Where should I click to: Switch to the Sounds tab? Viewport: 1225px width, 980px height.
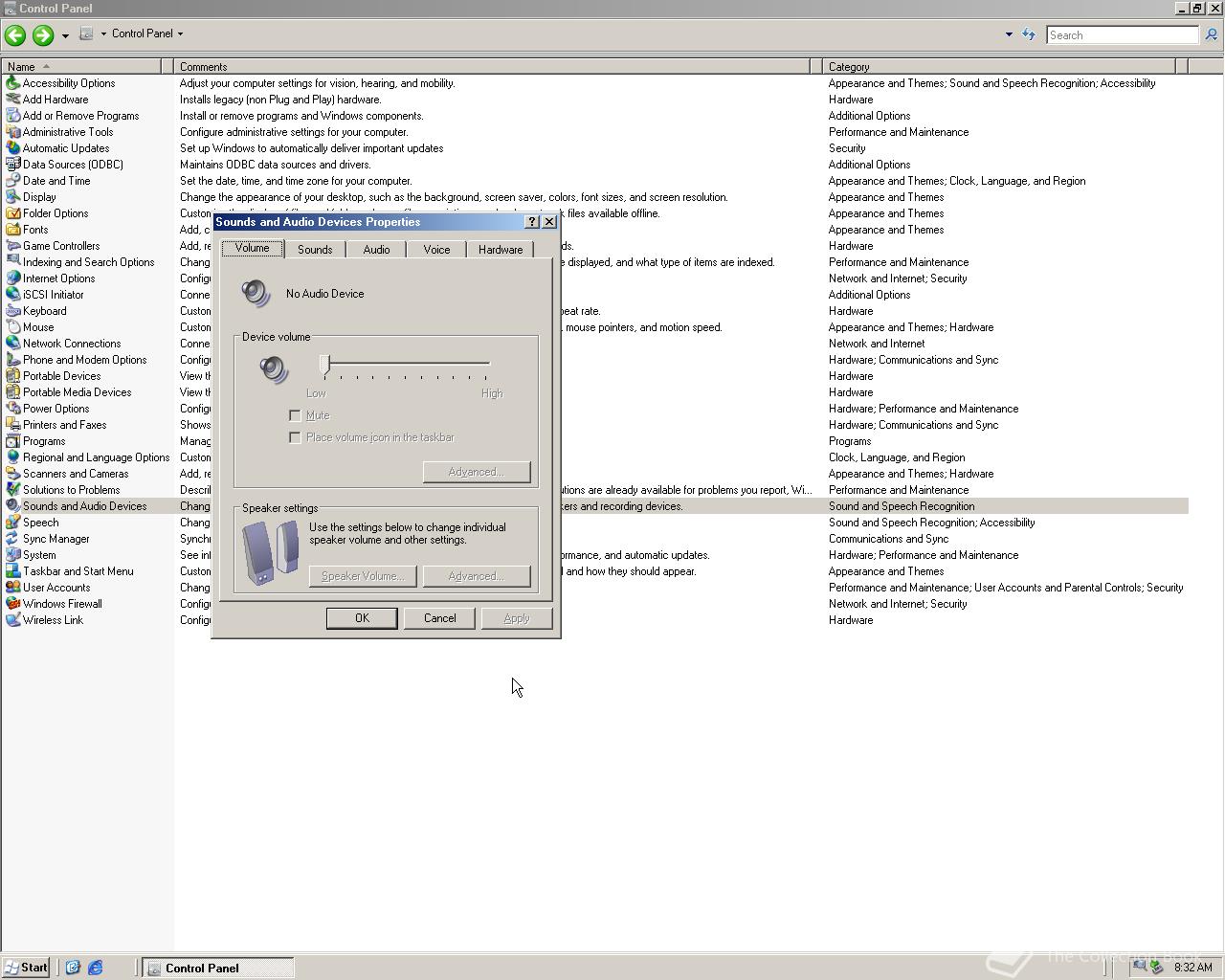point(315,250)
